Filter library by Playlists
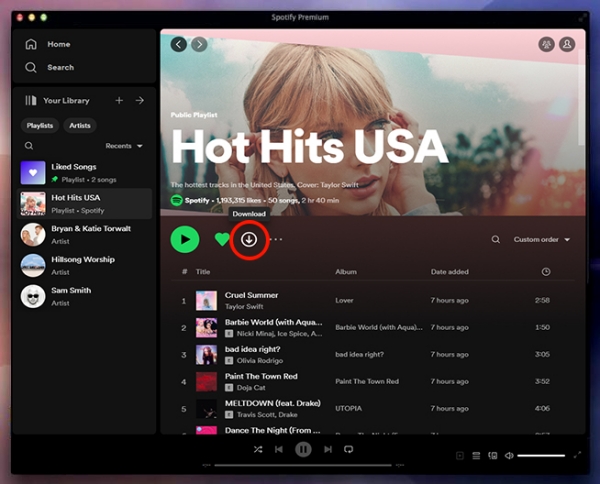This screenshot has height=484, width=600. [40, 125]
